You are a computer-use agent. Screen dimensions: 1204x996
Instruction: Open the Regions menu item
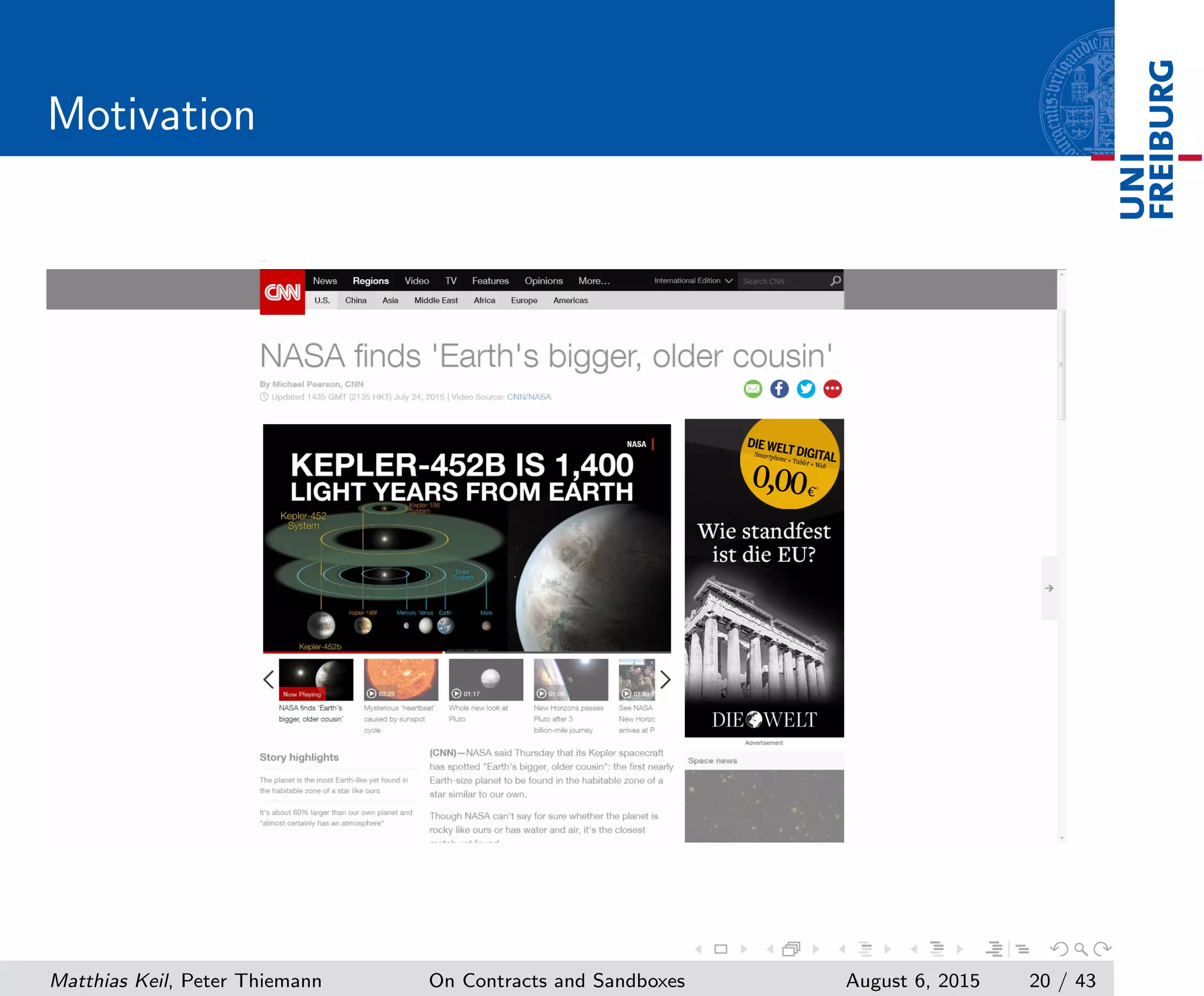(370, 281)
